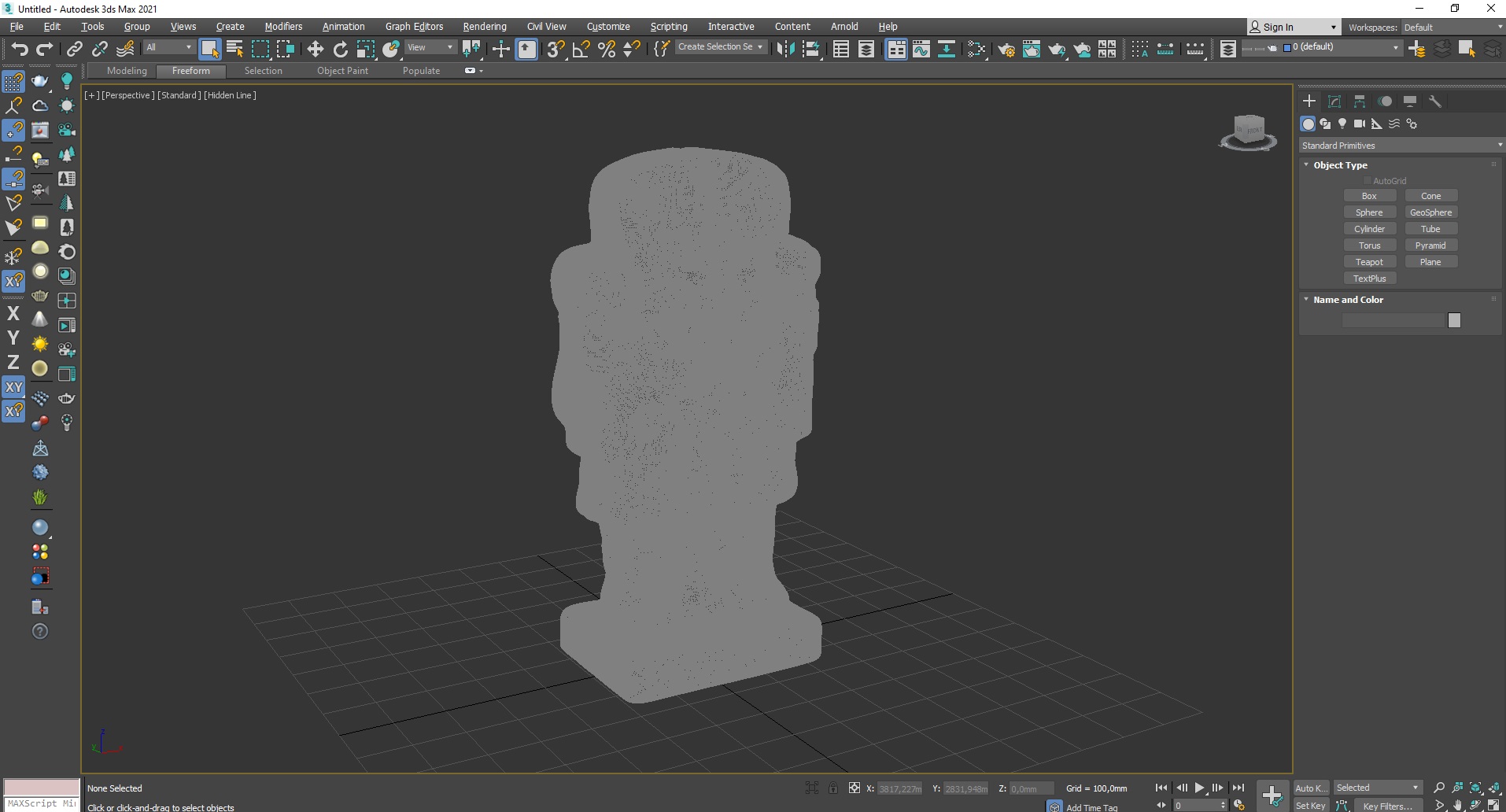Toggle the Selection Lock icon
Viewport: 1506px width, 812px height.
point(833,788)
